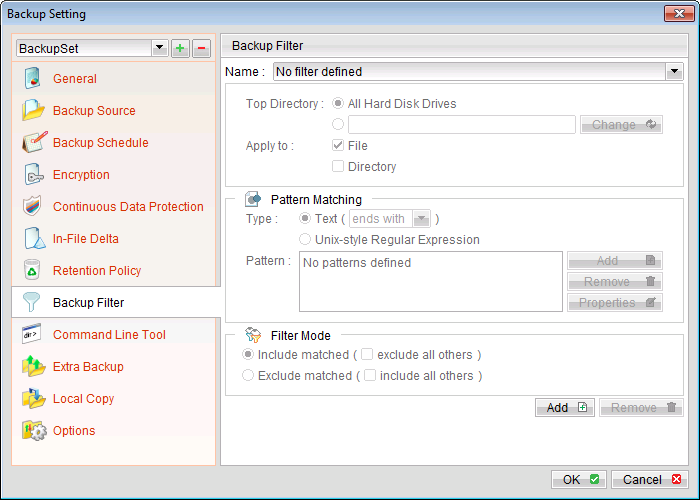The image size is (700, 500).
Task: Select the Backup Filter page label
Action: pos(88,303)
